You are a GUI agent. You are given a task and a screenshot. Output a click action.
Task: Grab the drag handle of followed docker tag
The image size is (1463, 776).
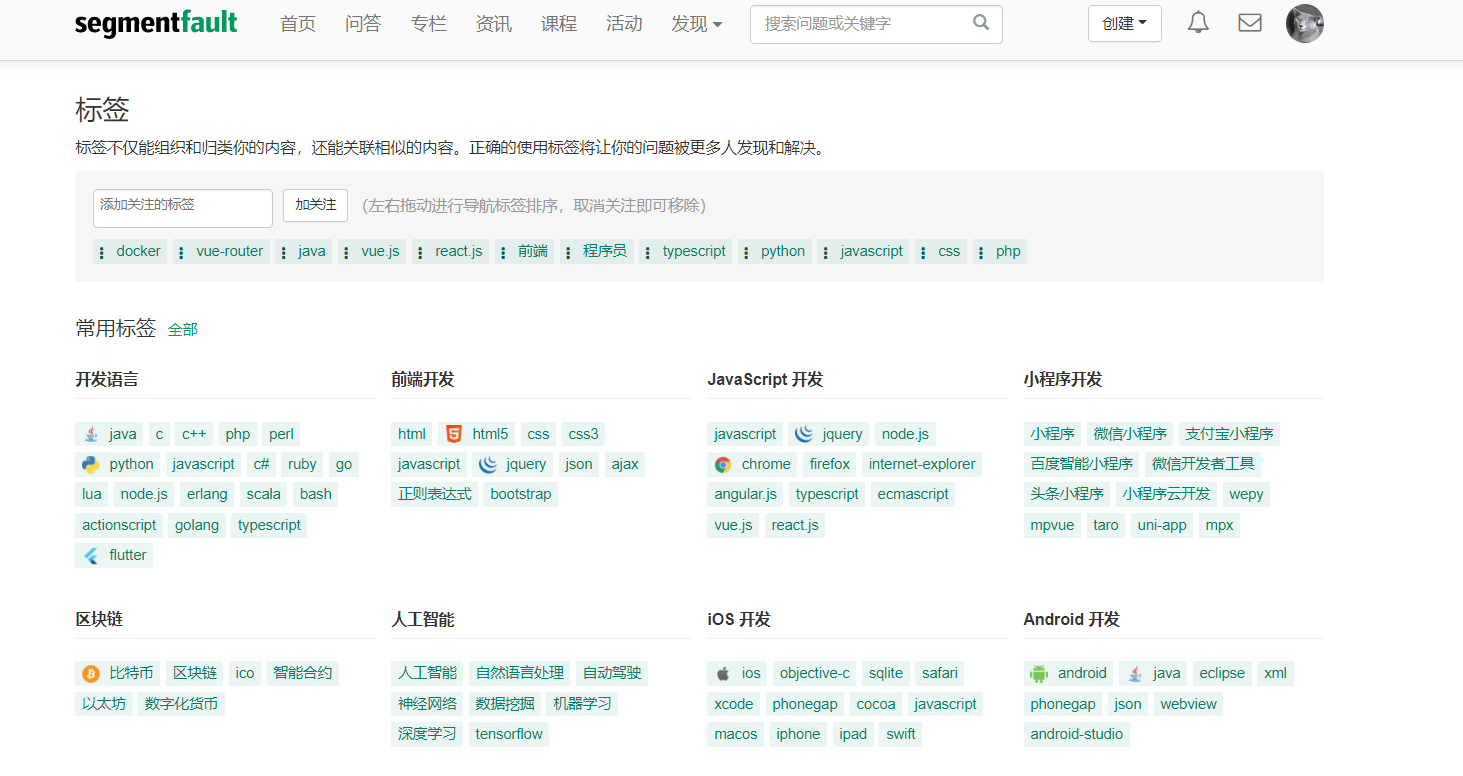(102, 252)
